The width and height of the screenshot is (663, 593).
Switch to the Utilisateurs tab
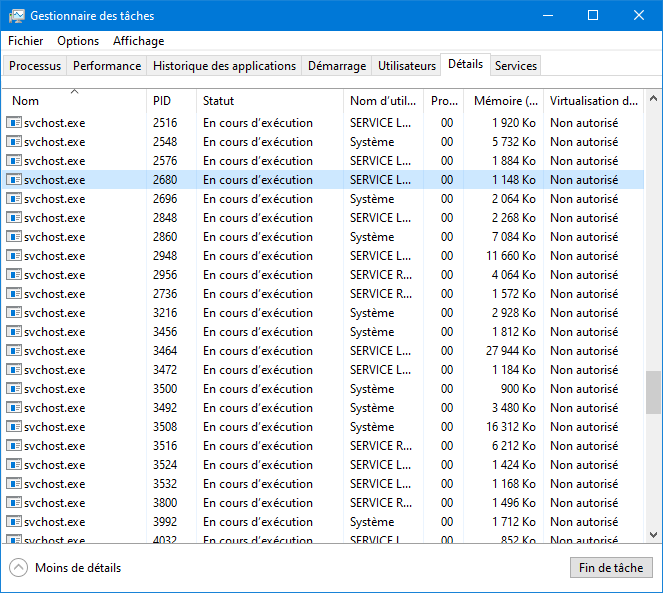pos(406,66)
